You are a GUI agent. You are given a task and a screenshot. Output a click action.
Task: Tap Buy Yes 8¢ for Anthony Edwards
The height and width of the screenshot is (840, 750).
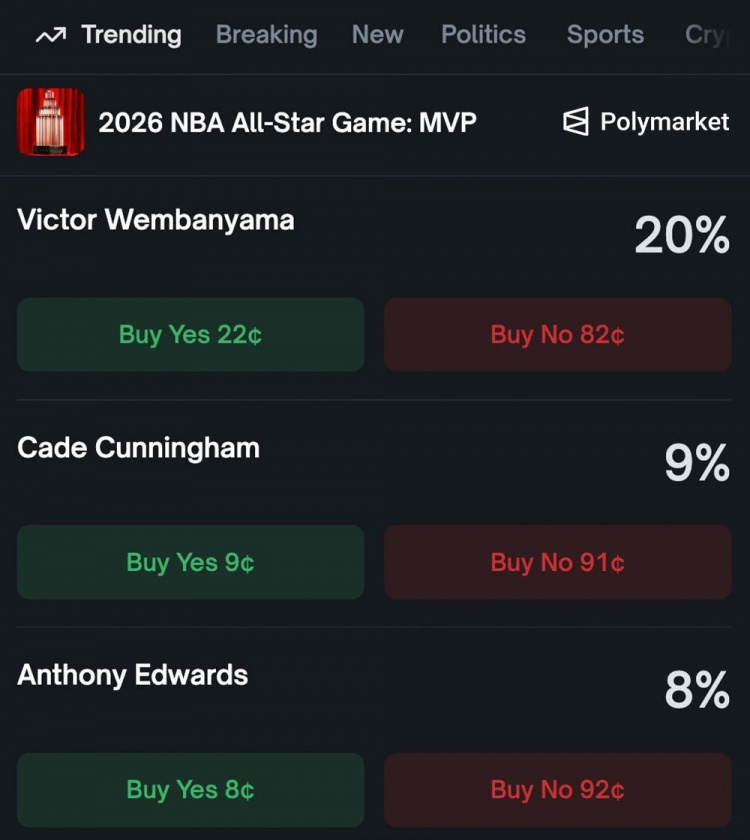190,790
